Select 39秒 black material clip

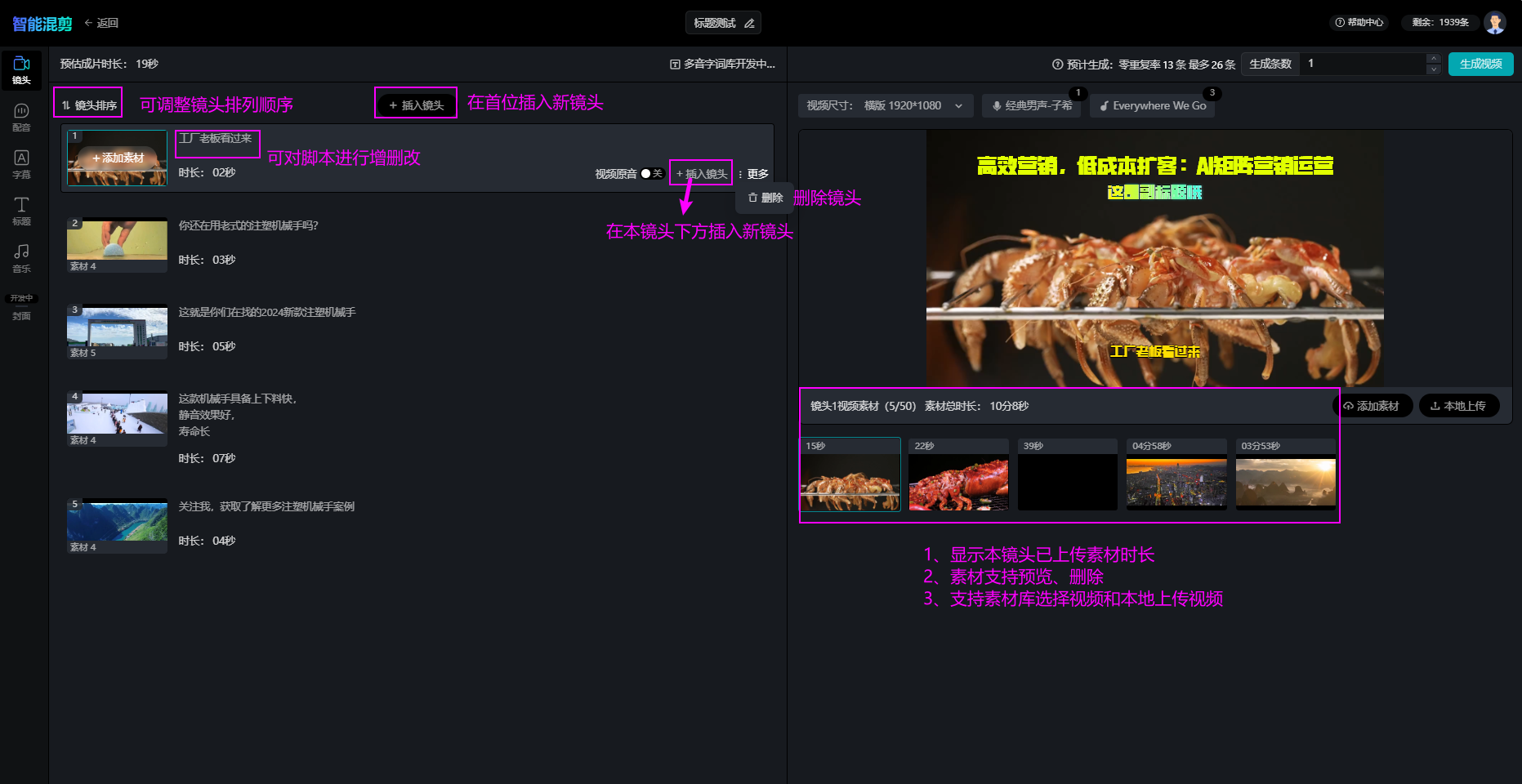pyautogui.click(x=1068, y=474)
